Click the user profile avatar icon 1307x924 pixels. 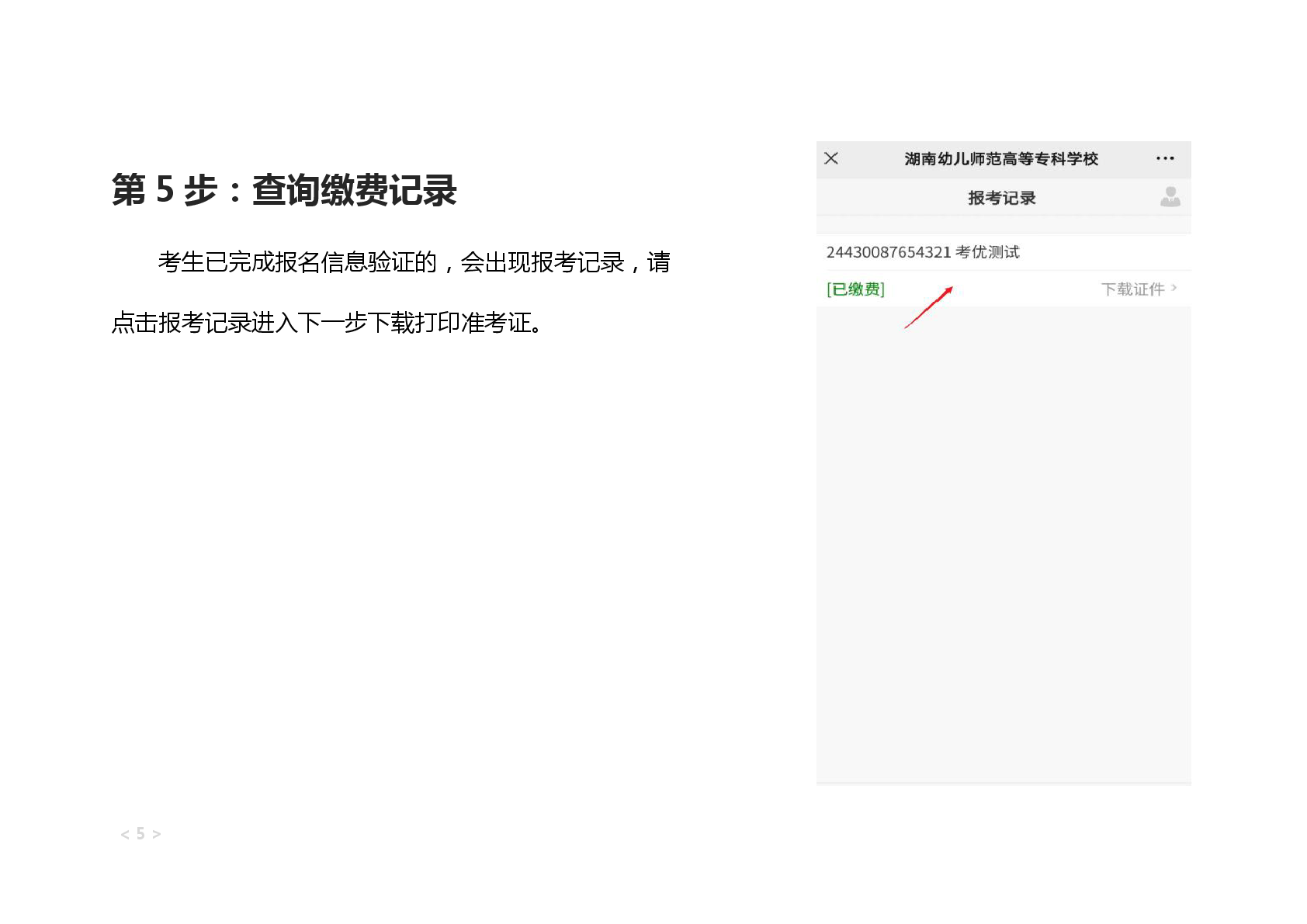click(1170, 197)
